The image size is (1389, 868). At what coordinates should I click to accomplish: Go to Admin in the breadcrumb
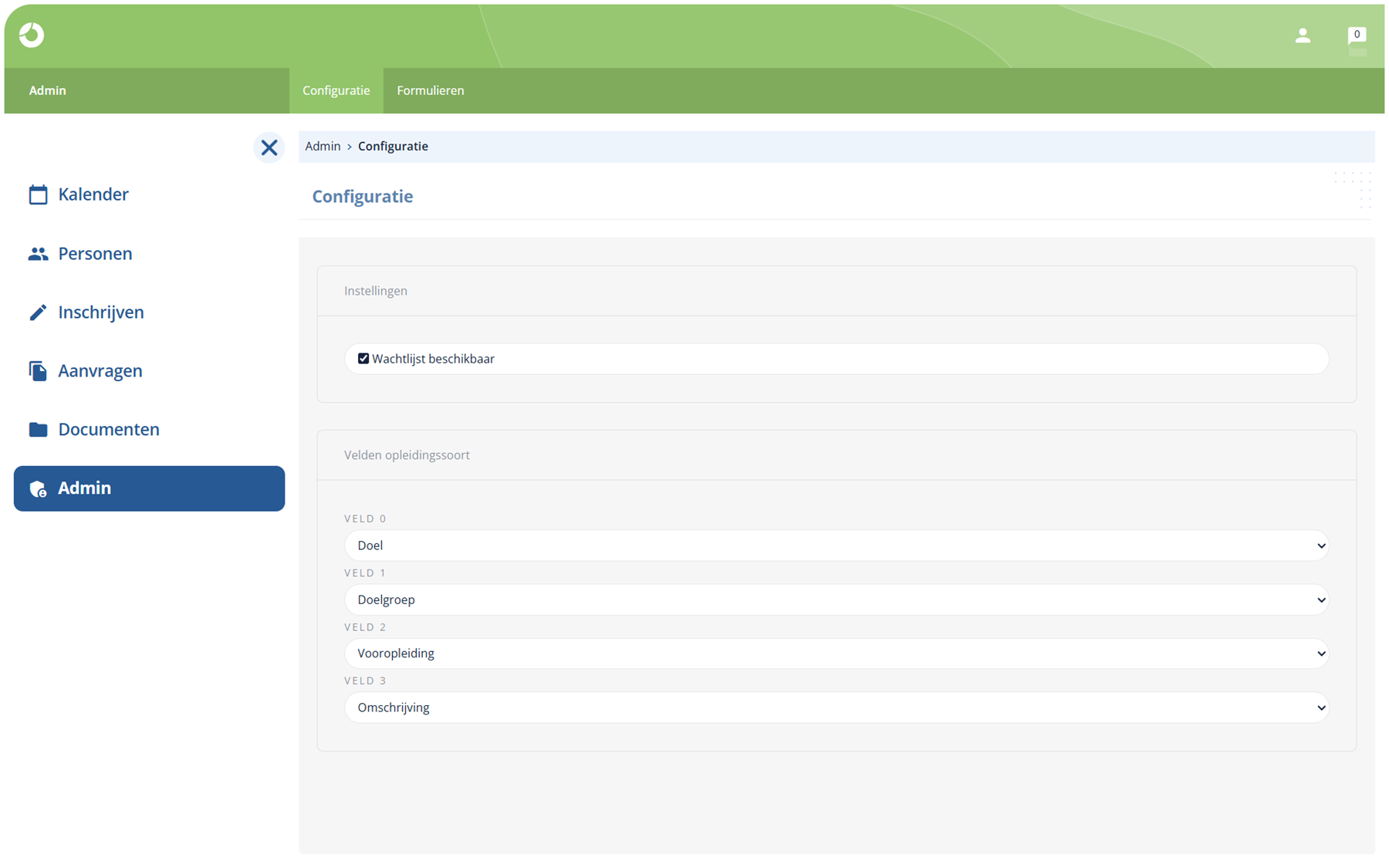323,147
